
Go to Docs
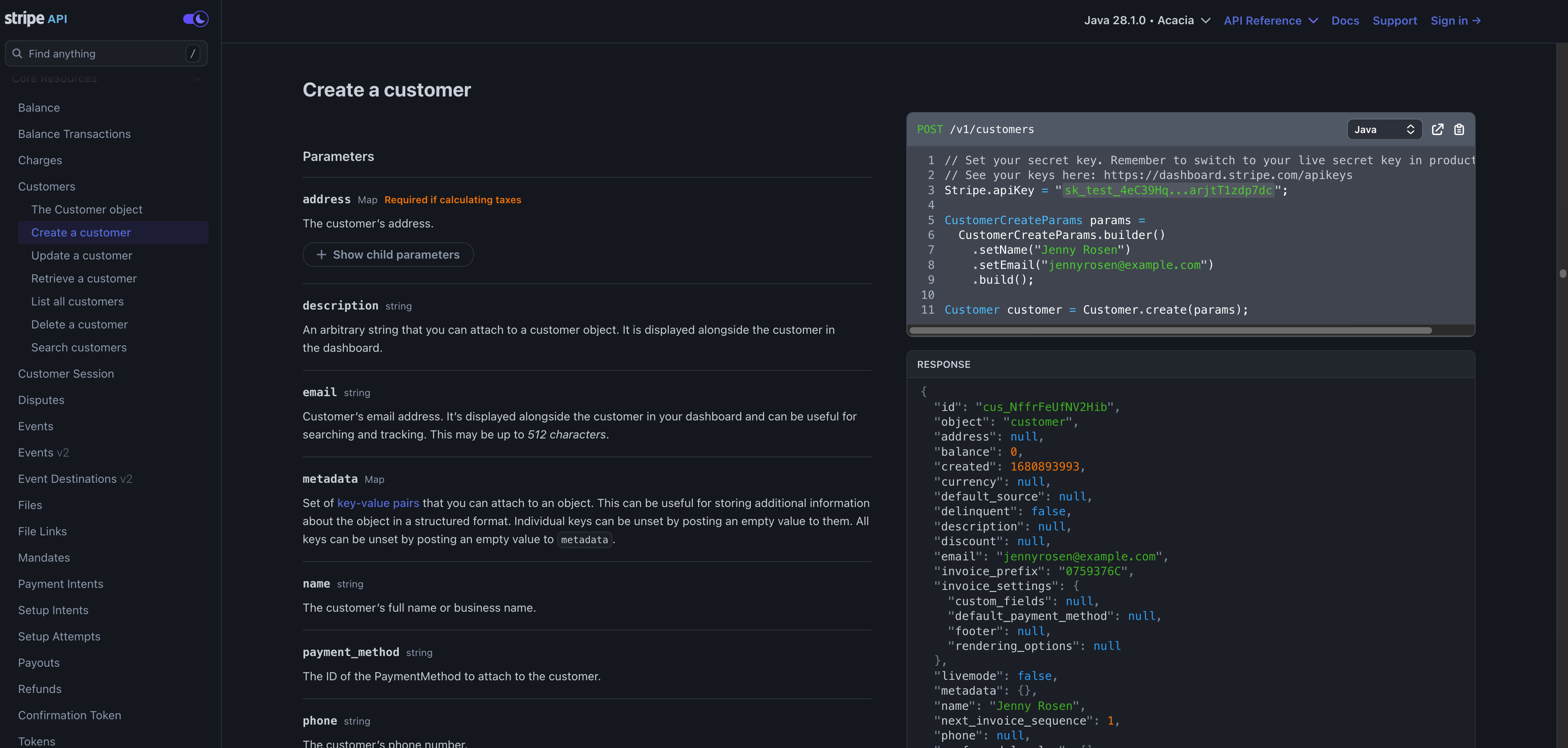coord(1345,20)
